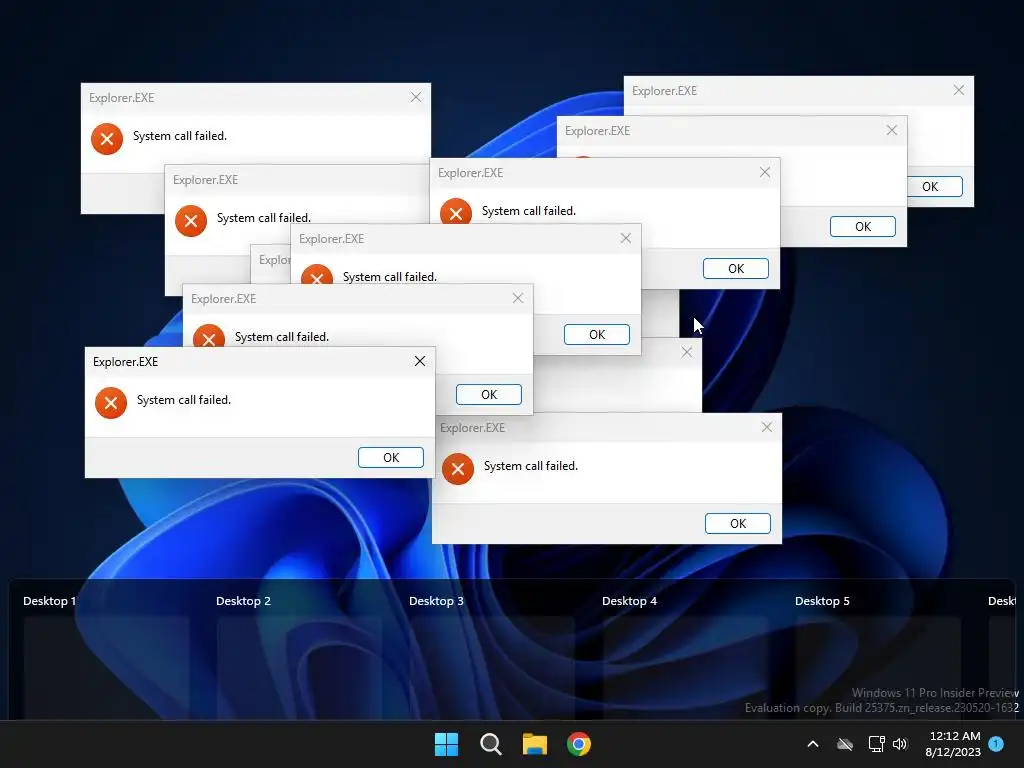
Task: Click OK in the active Explorer.EXE dialog
Action: (391, 457)
